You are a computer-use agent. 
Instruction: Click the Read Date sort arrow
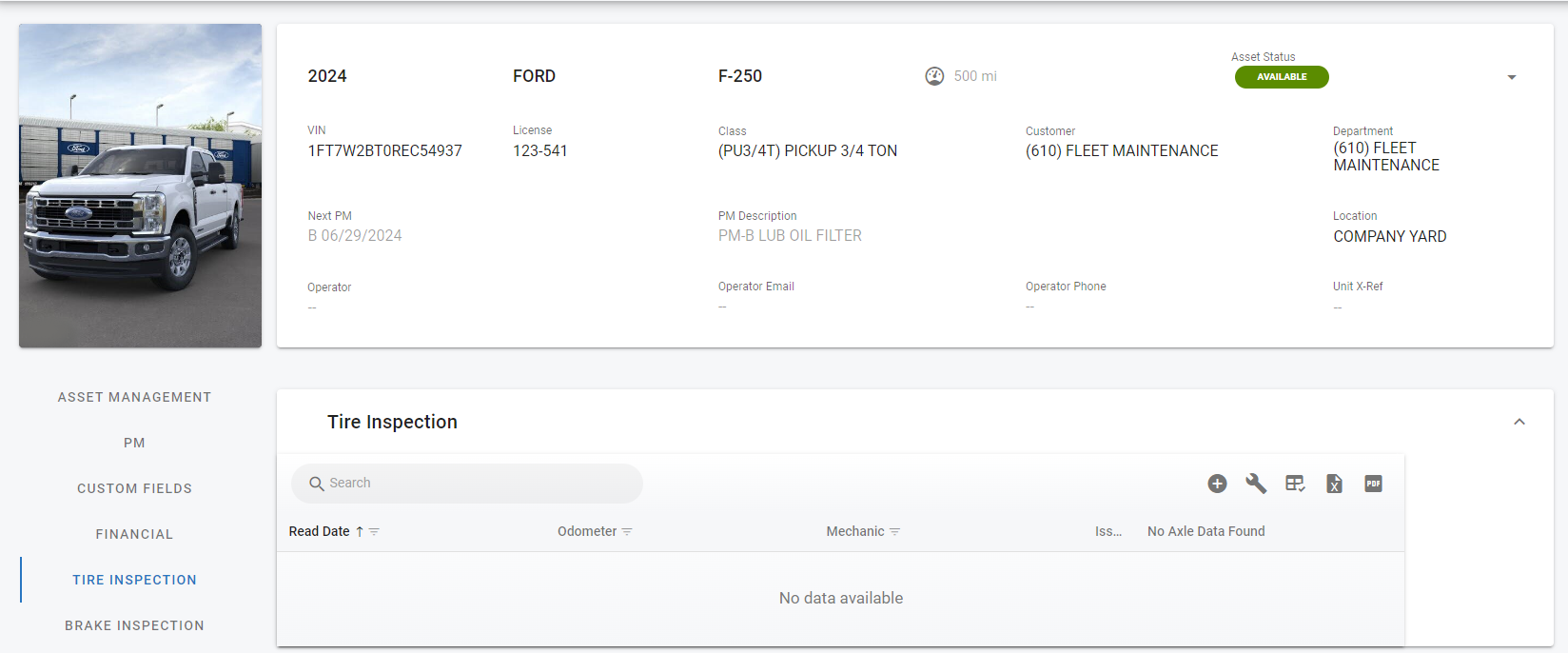360,532
